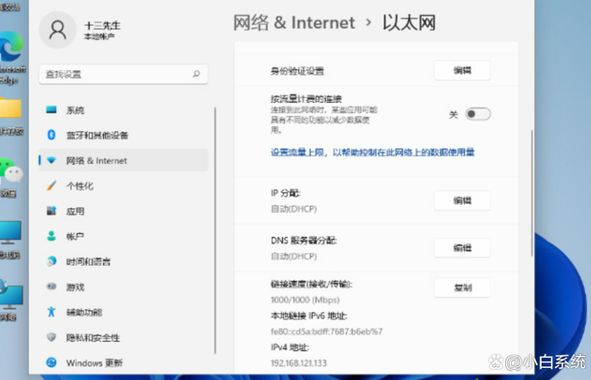Open the 应用 apps icon
The image size is (591, 380).
pyautogui.click(x=51, y=211)
